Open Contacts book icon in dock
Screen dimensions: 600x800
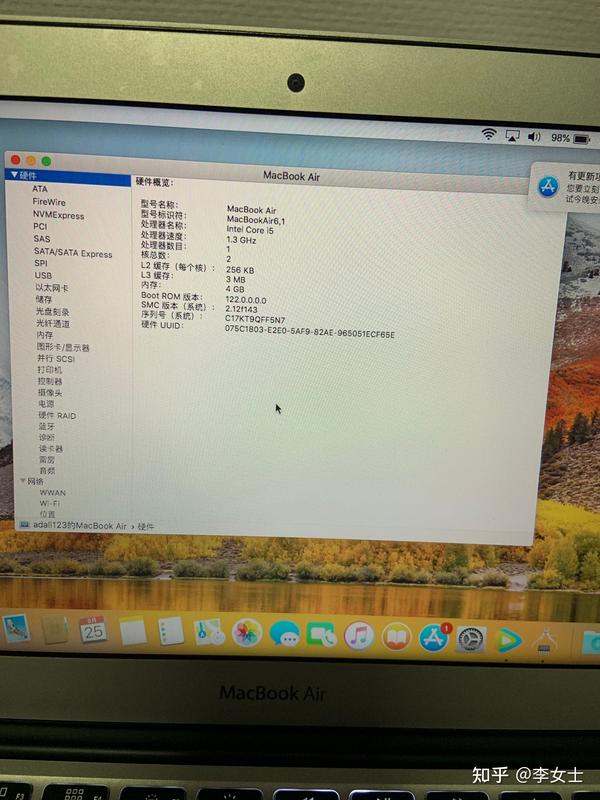tap(54, 630)
